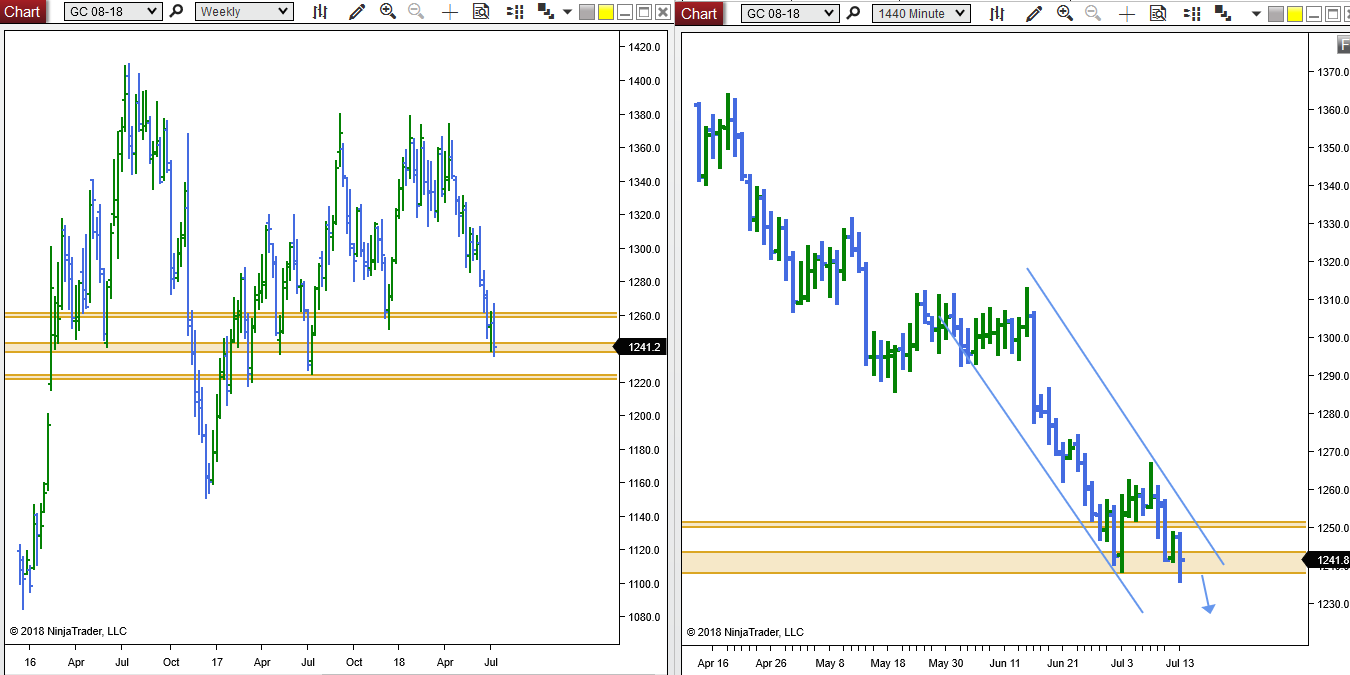Image resolution: width=1350 pixels, height=675 pixels.
Task: Toggle crosshair cursor in Weekly chart
Action: 450,12
